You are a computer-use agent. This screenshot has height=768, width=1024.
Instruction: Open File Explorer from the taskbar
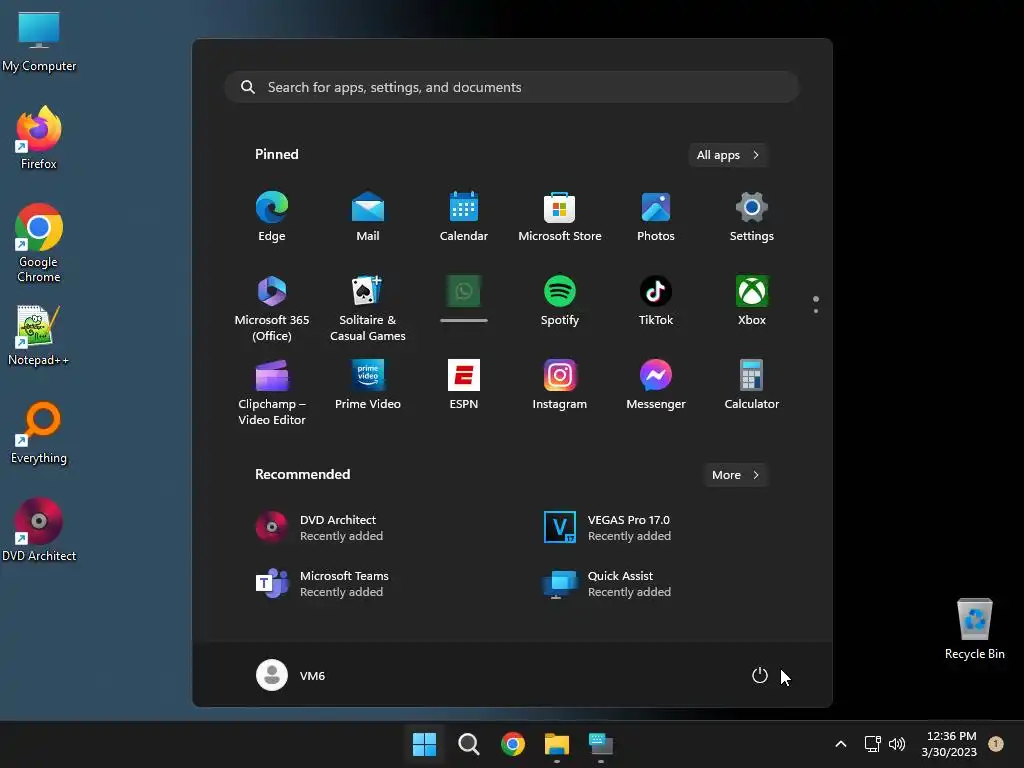coord(556,744)
